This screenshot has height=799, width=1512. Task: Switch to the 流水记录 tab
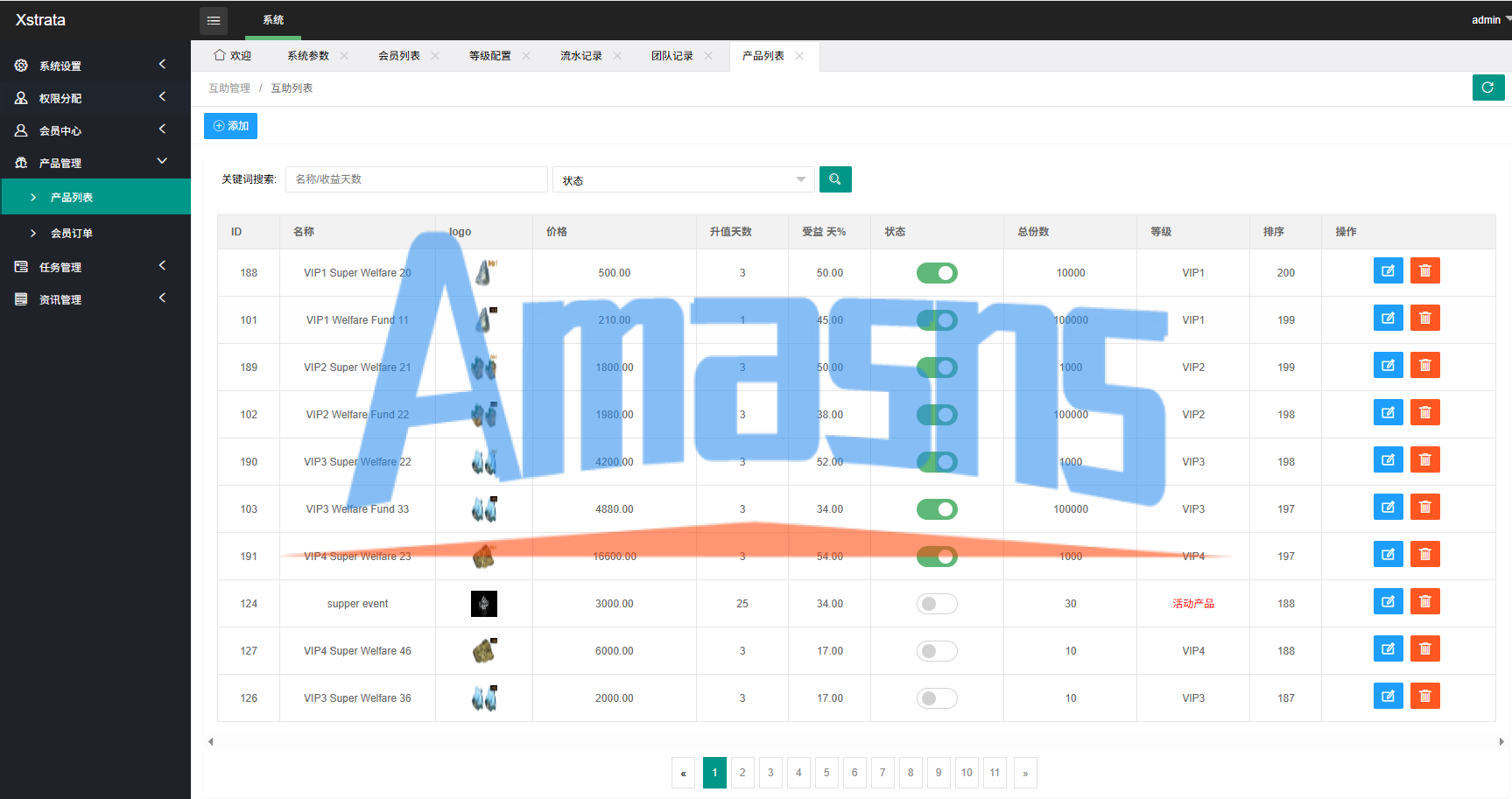point(581,56)
